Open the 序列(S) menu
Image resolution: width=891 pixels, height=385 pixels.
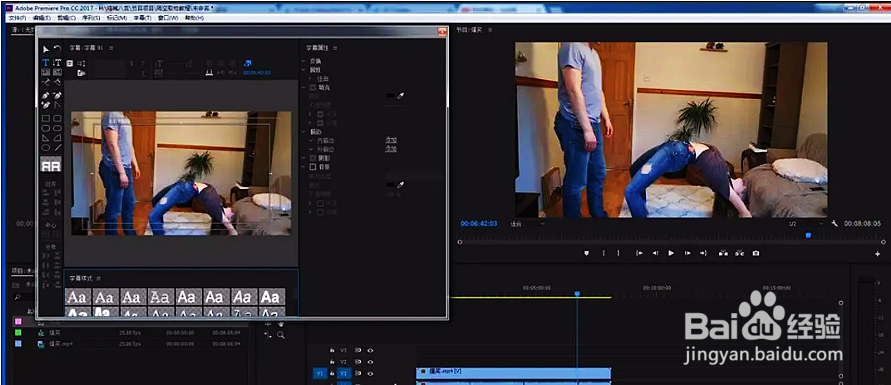pyautogui.click(x=91, y=18)
